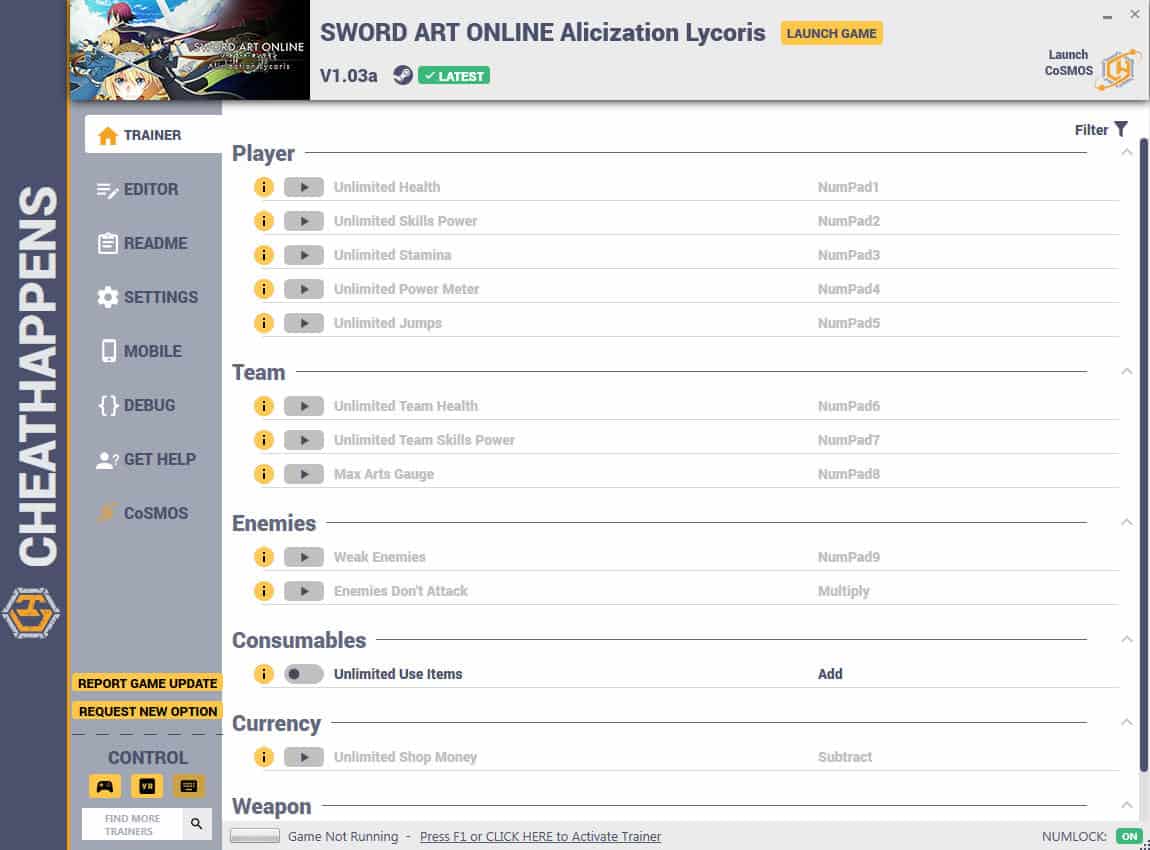Activate Unlimited Stamina play toggle
Screen dimensions: 1150x850
pyautogui.click(x=304, y=255)
